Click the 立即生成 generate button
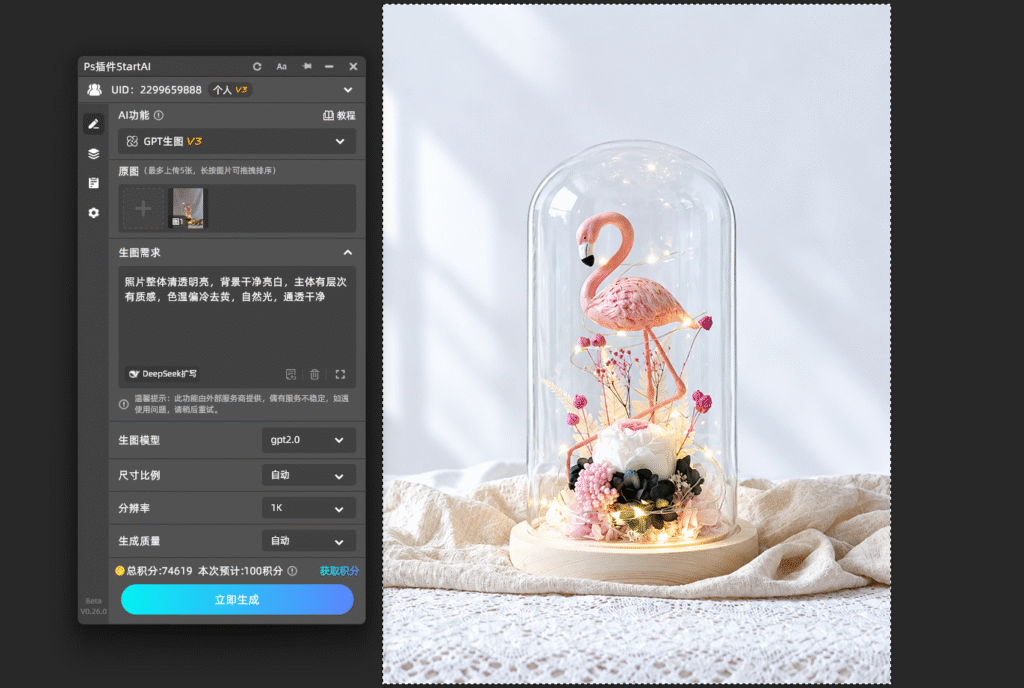1024x688 pixels. click(237, 599)
